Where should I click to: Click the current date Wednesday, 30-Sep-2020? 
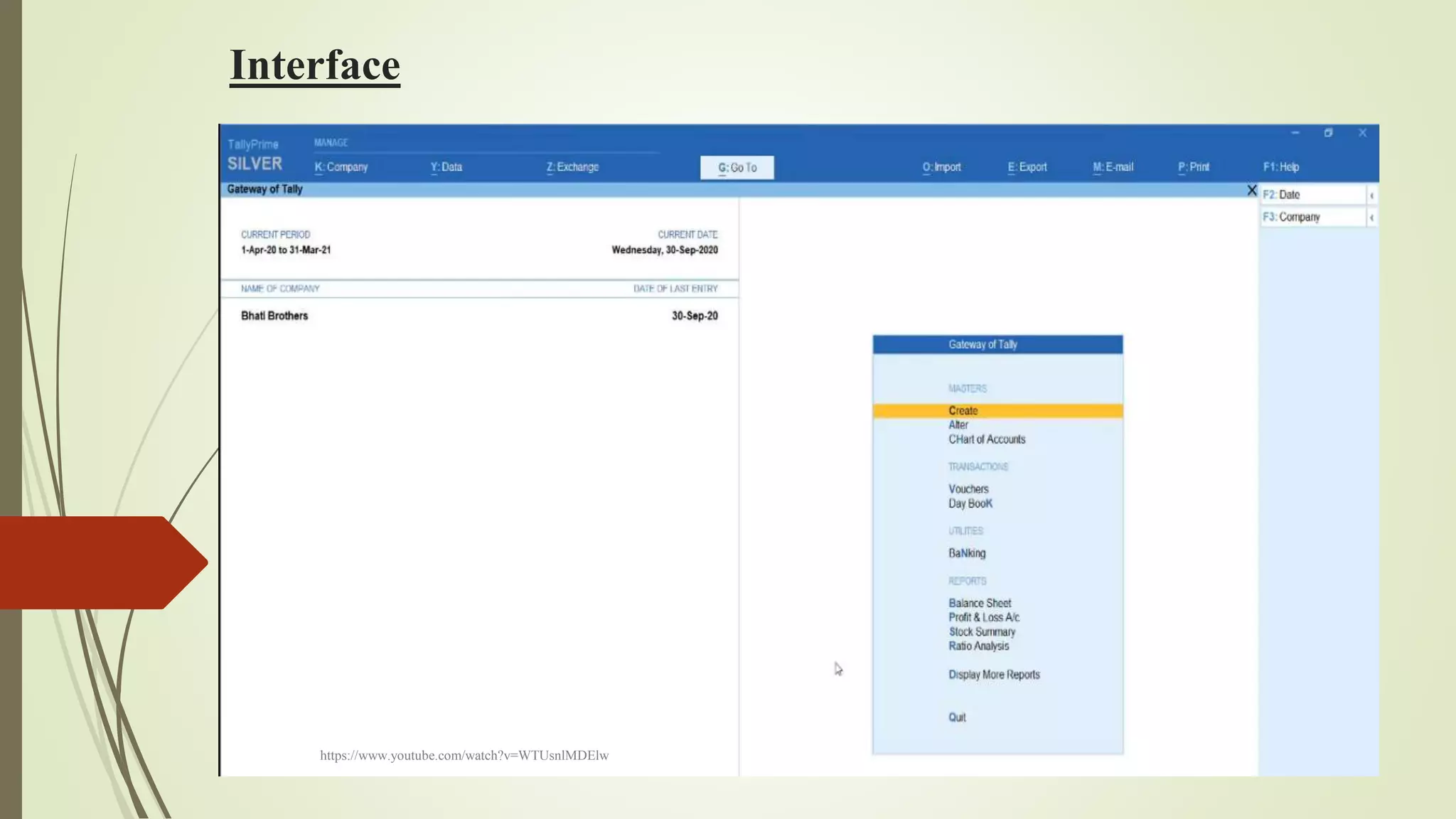(665, 250)
